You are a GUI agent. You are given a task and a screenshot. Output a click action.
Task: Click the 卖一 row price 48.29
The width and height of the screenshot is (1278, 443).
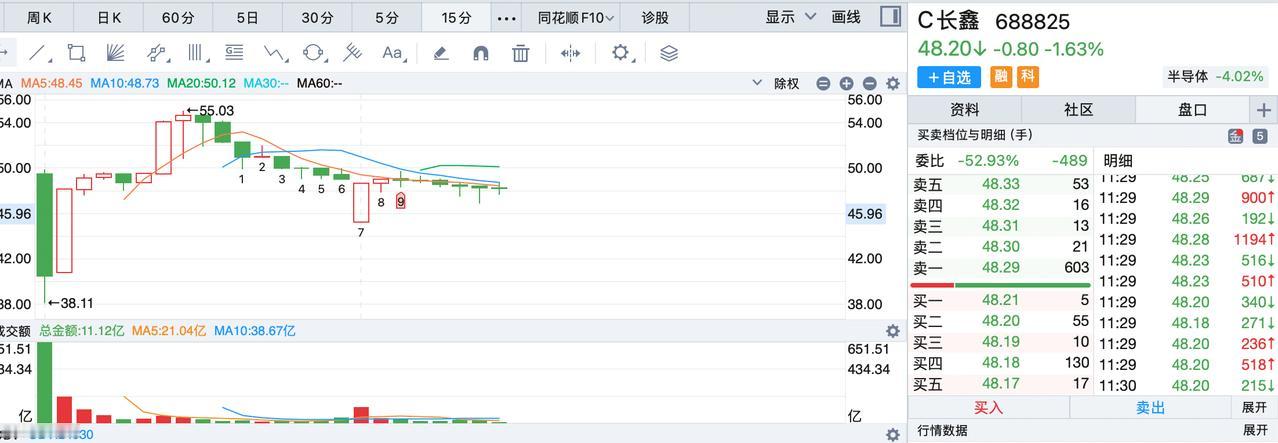tap(1001, 267)
